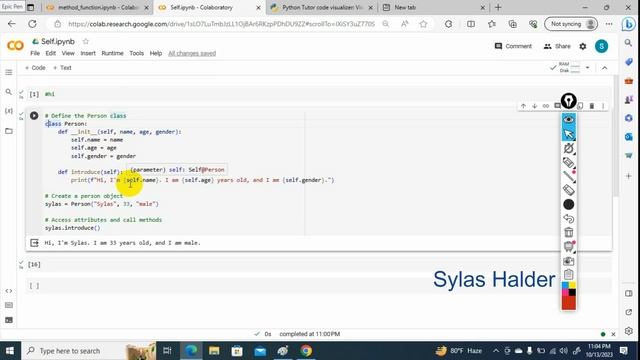
Task: Open a new browser tab plus
Action: 498,7
